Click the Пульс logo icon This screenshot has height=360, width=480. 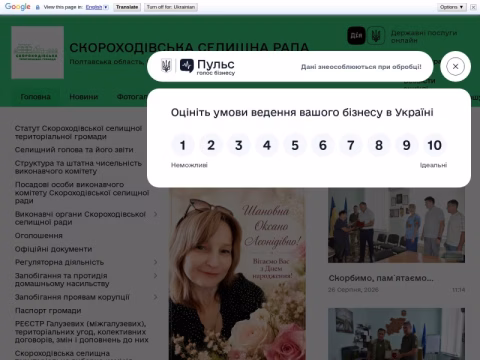(187, 66)
